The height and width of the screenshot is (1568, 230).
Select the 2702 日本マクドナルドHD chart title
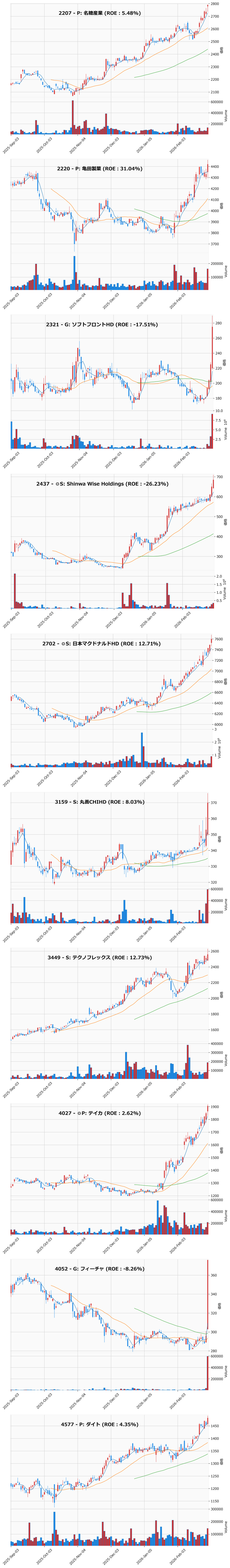(x=102, y=643)
